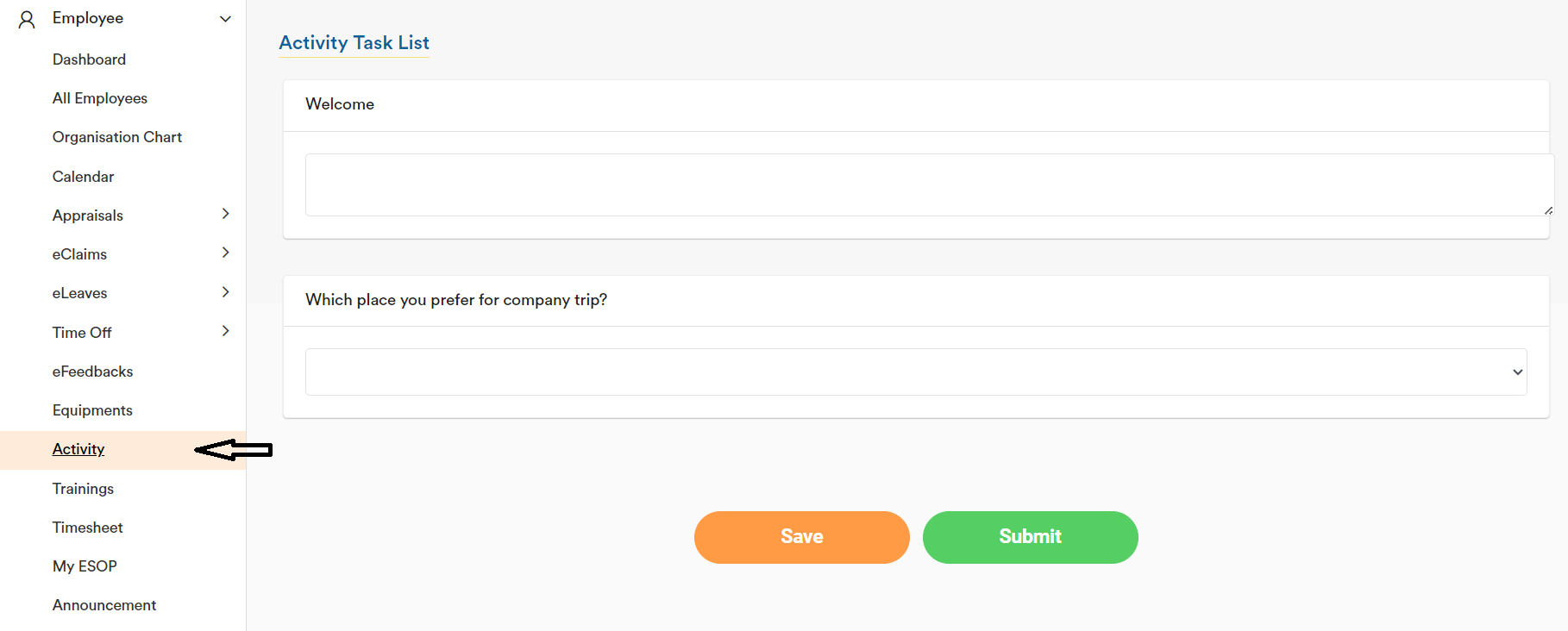
Task: Open the Organisation Chart page
Action: [116, 137]
